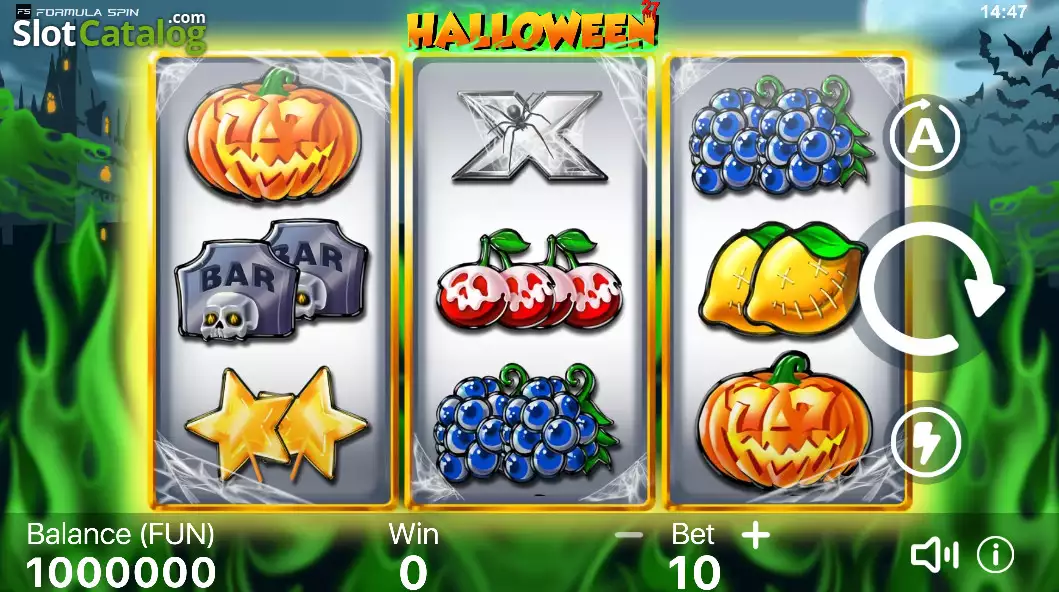This screenshot has width=1059, height=592.
Task: Click the stitched lemons symbol
Action: (782, 279)
